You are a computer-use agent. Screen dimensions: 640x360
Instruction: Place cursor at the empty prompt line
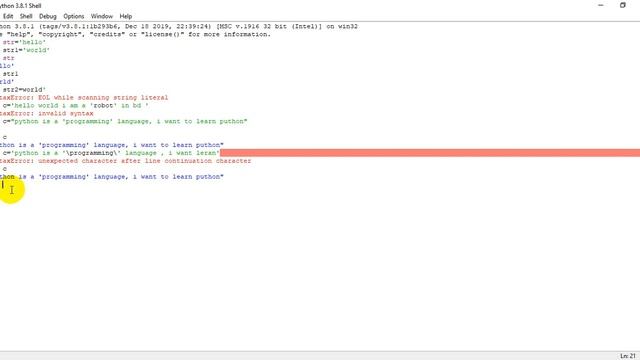3,184
